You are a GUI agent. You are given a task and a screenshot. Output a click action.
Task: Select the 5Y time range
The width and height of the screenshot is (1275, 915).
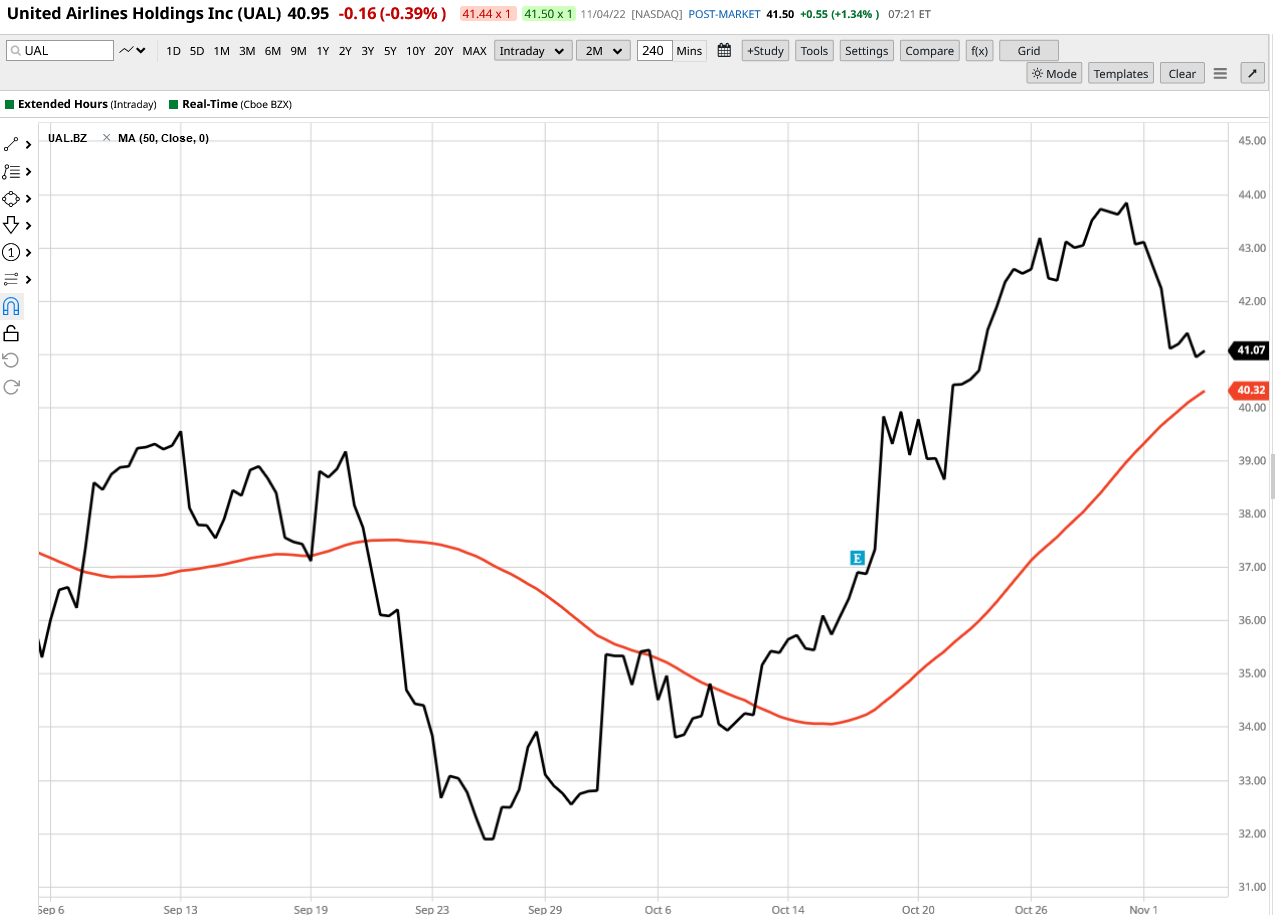pyautogui.click(x=390, y=50)
